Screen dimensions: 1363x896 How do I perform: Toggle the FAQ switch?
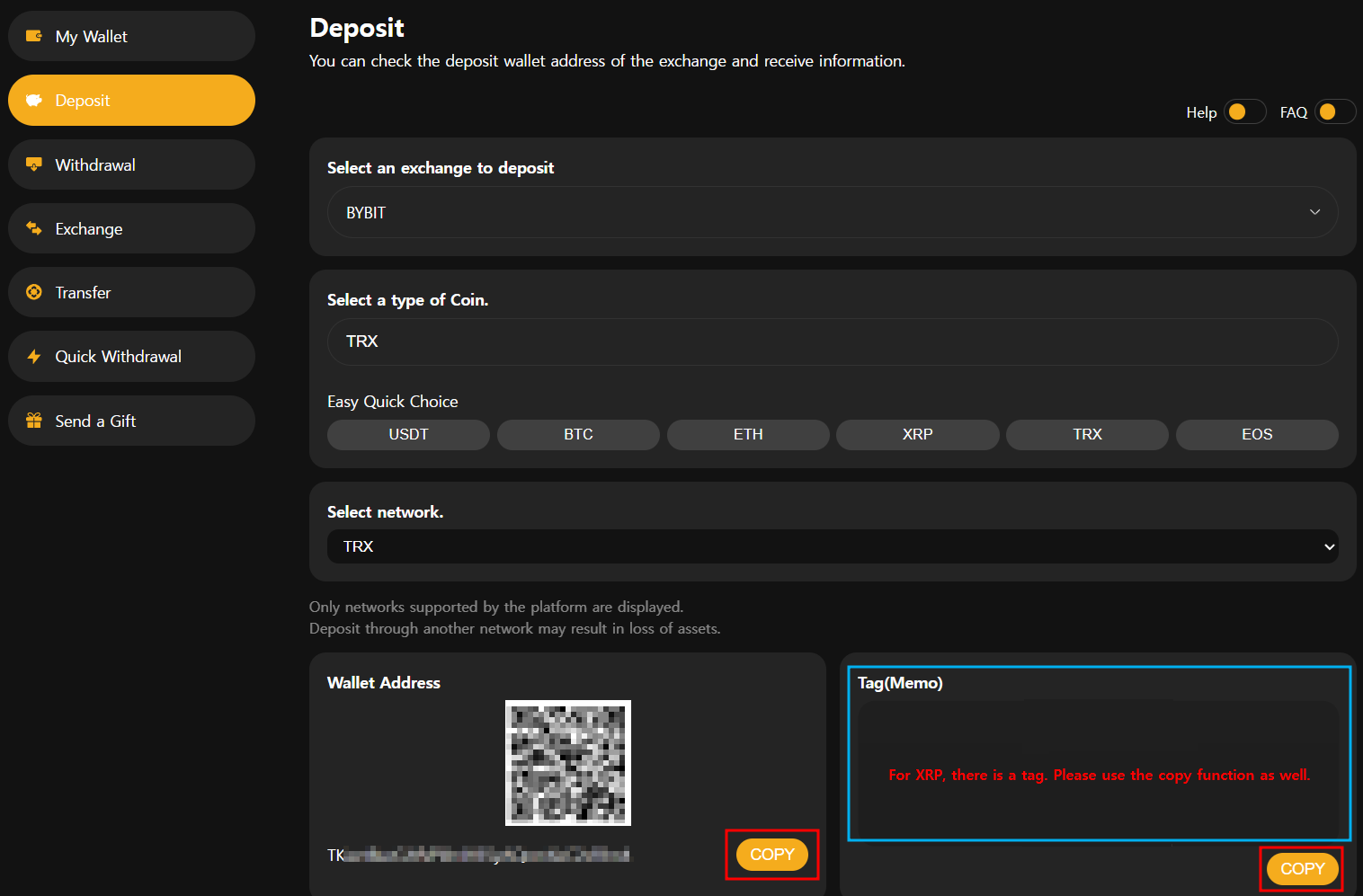pos(1334,112)
